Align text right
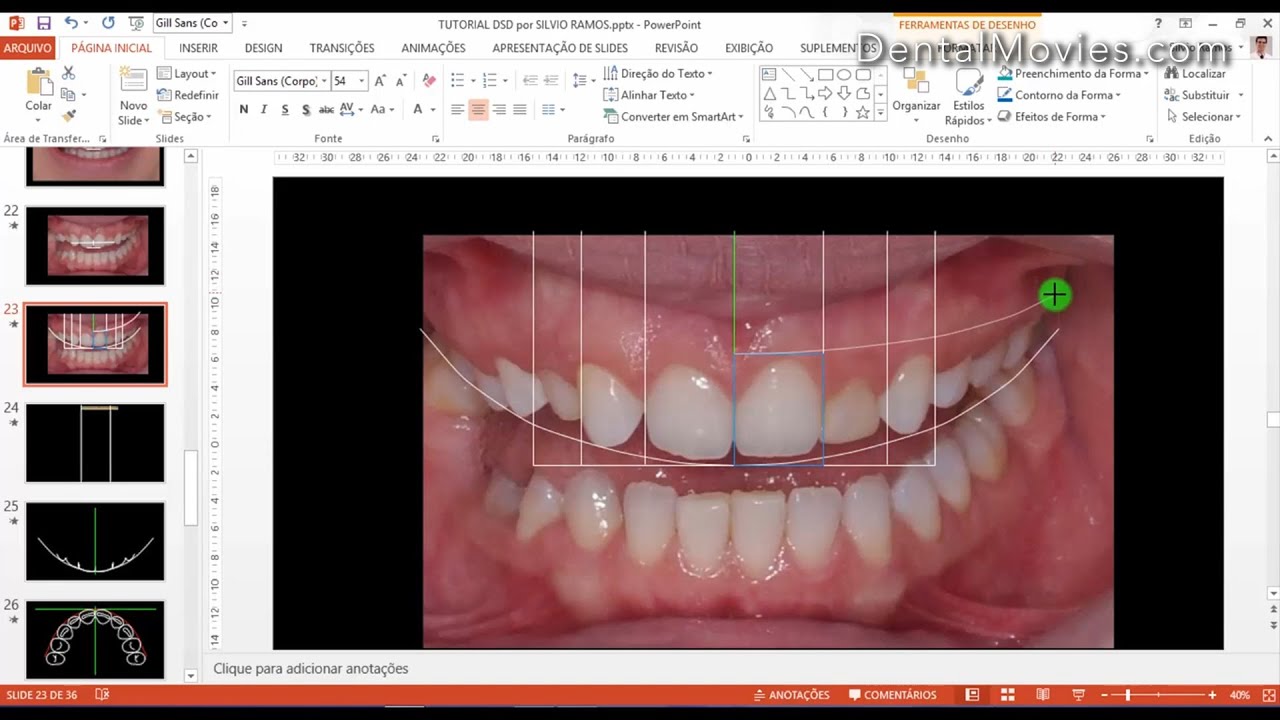Screen dimensions: 1280x720 tap(499, 109)
